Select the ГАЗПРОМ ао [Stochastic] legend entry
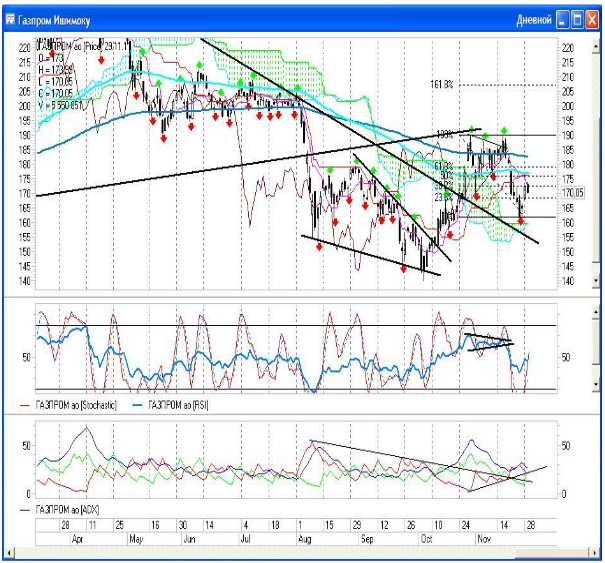Screen dimensions: 605x563 click(x=68, y=405)
